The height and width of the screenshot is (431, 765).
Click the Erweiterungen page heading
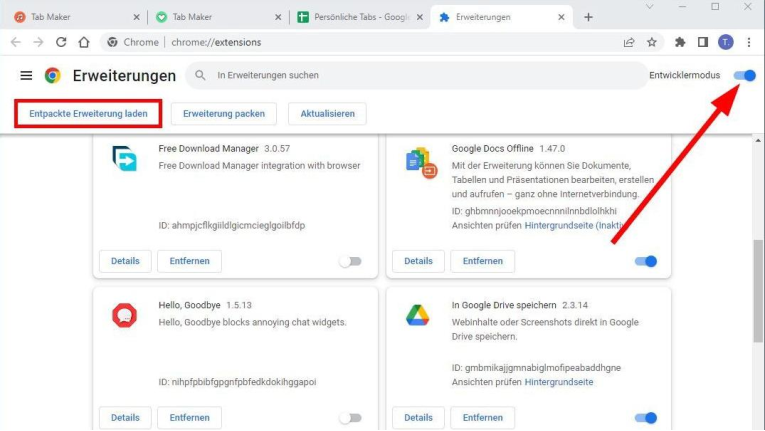pos(124,76)
